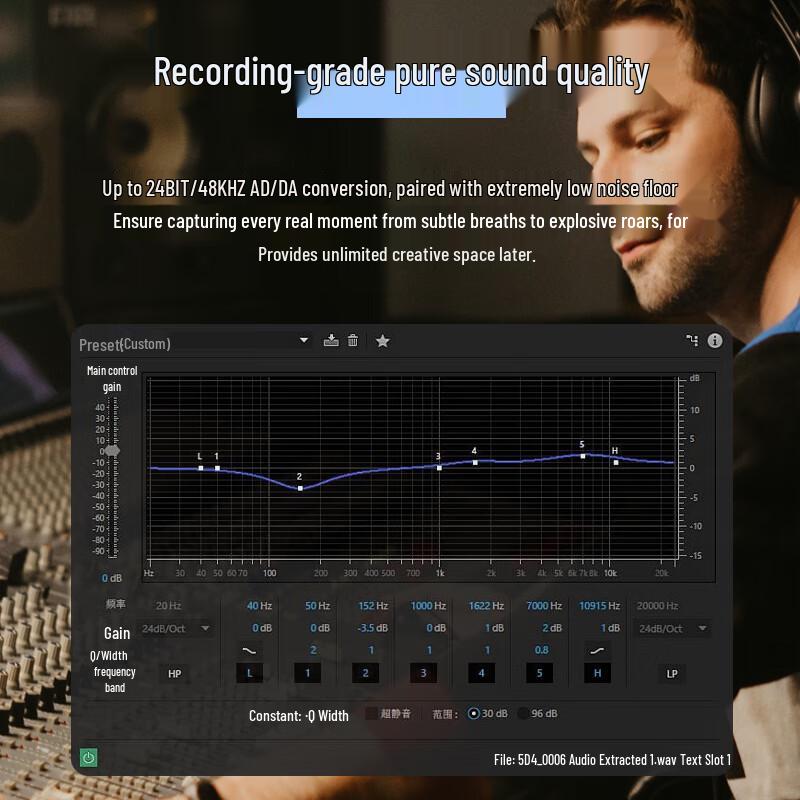Select the HP high-pass filter band

click(x=175, y=673)
